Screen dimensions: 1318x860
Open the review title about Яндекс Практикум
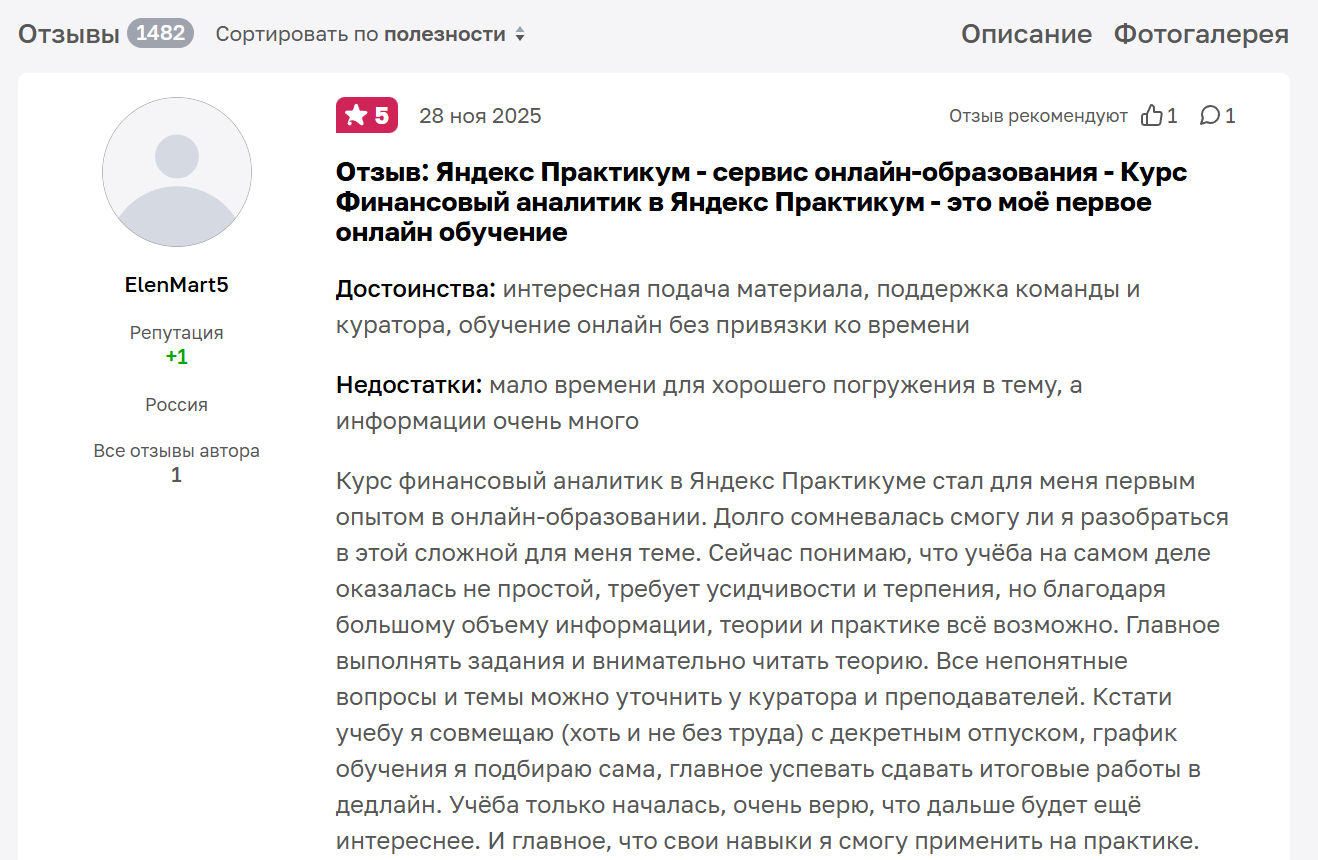pyautogui.click(x=762, y=202)
